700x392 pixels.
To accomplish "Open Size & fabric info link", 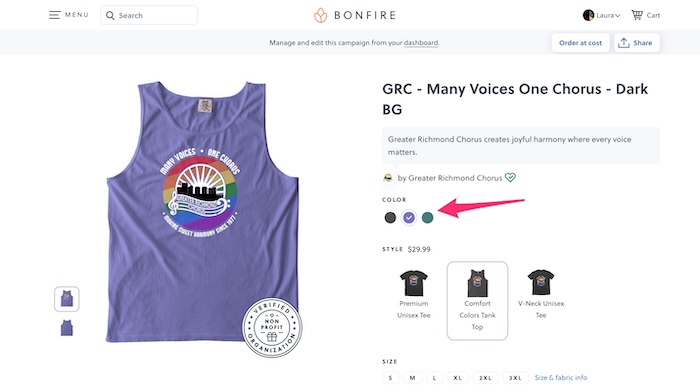I will pyautogui.click(x=561, y=378).
